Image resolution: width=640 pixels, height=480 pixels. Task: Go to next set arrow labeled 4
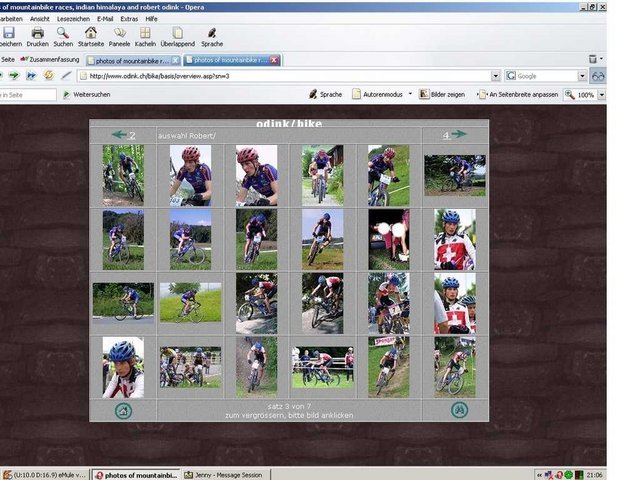coord(455,134)
